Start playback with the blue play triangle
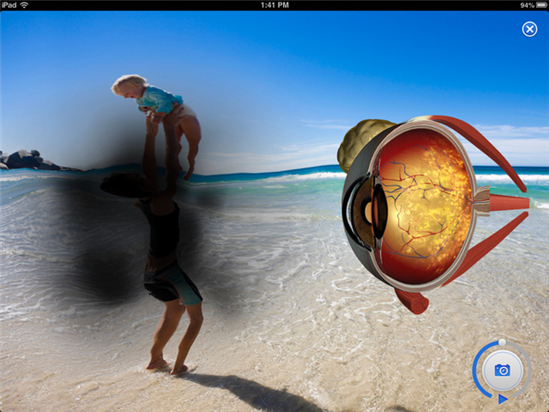 click(503, 399)
